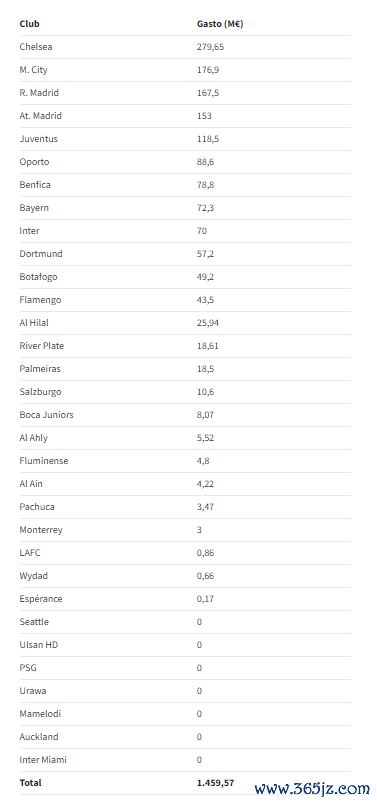Viewport: 377px width, 804px height.
Task: Click the At. Madrid club cell
Action: pos(41,116)
